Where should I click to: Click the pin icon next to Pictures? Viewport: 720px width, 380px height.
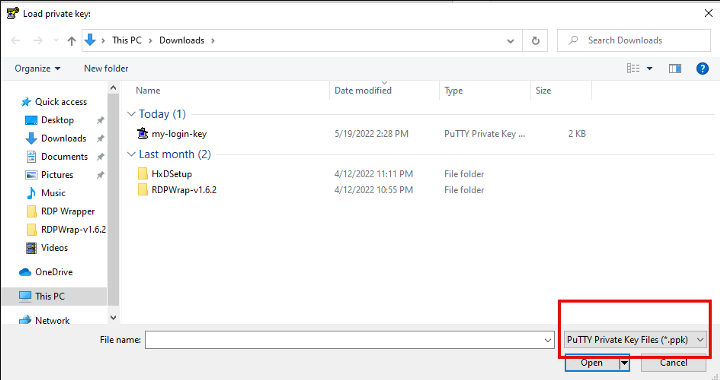click(x=100, y=175)
